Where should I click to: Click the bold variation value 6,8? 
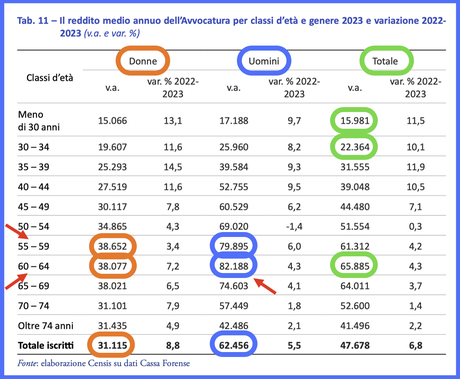(415, 345)
